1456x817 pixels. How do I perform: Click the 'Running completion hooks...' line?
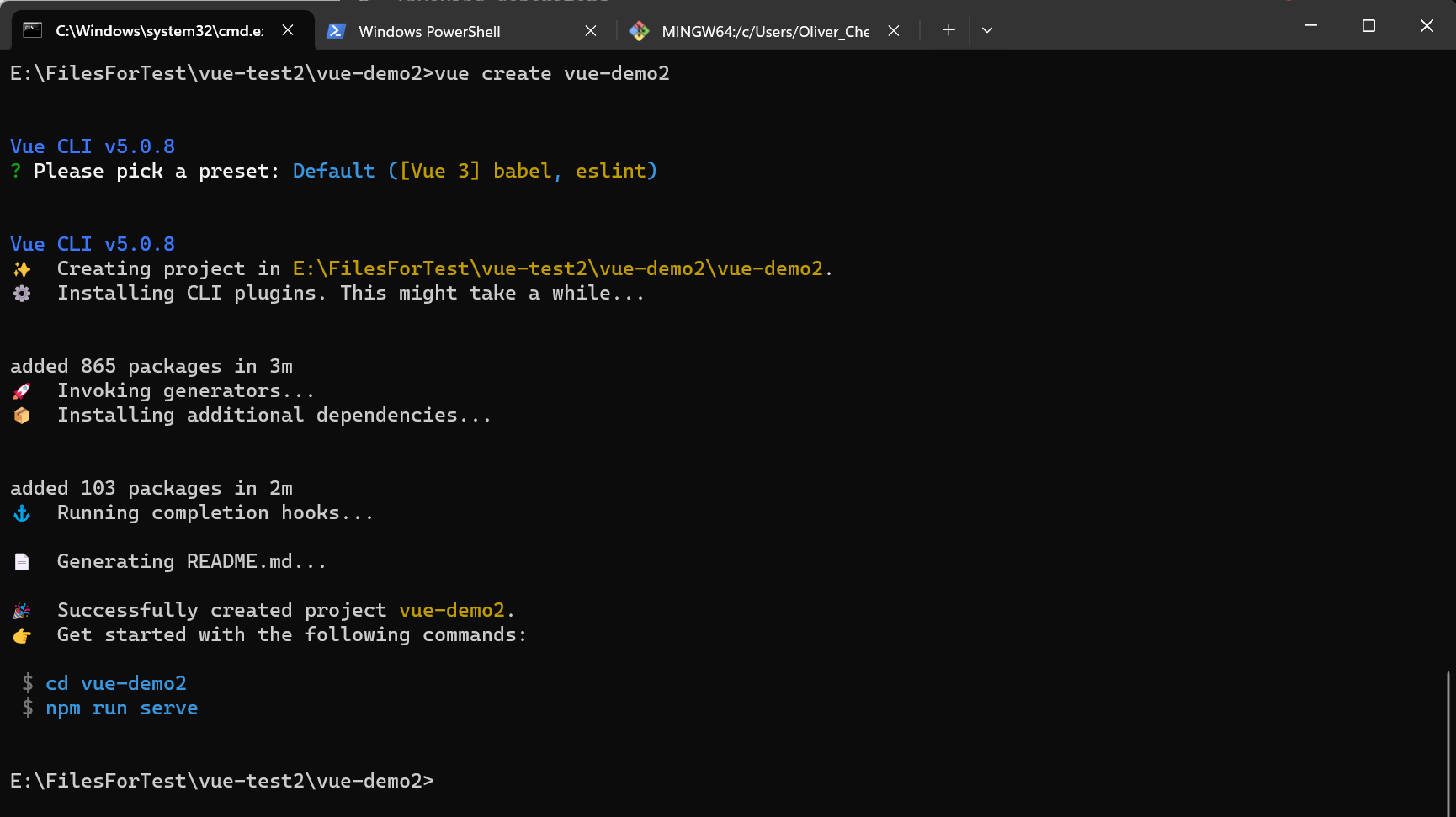pos(215,512)
